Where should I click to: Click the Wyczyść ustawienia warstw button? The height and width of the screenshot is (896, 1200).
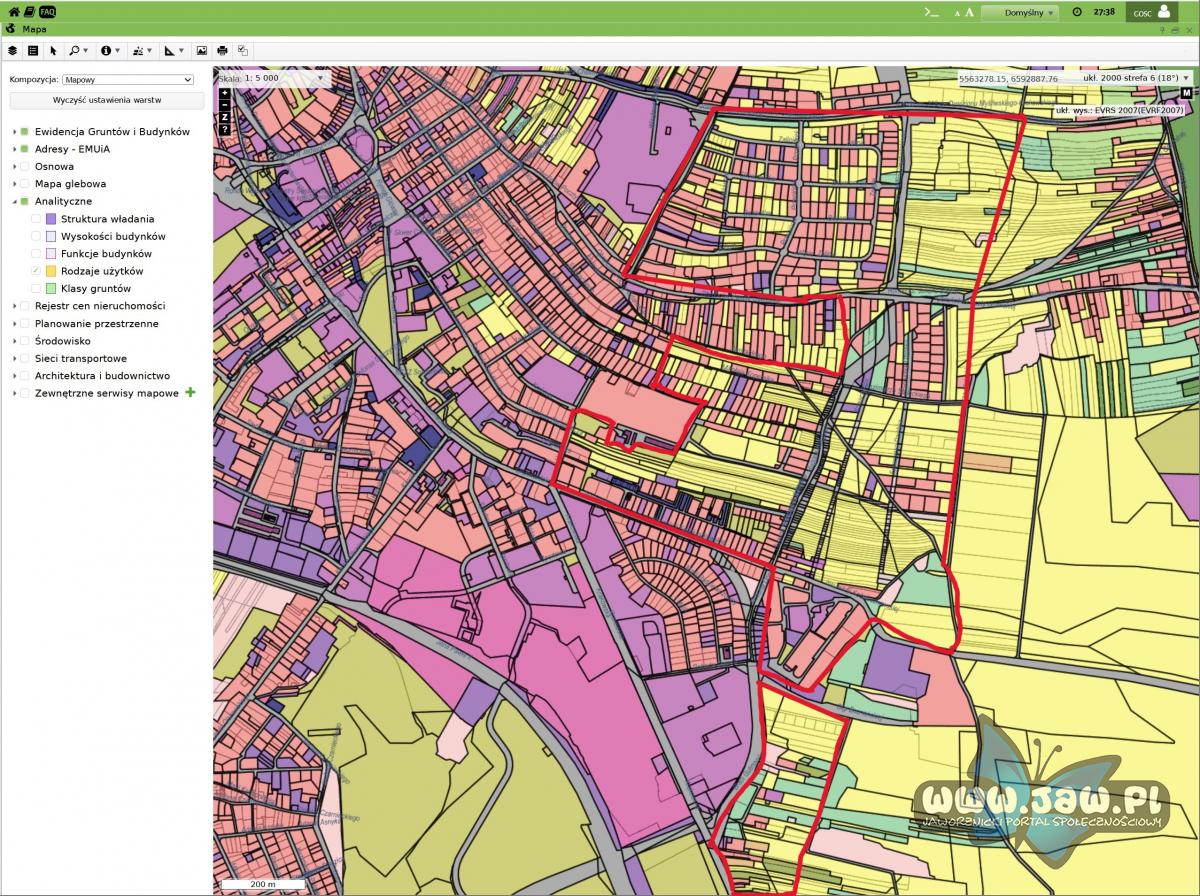coord(107,101)
